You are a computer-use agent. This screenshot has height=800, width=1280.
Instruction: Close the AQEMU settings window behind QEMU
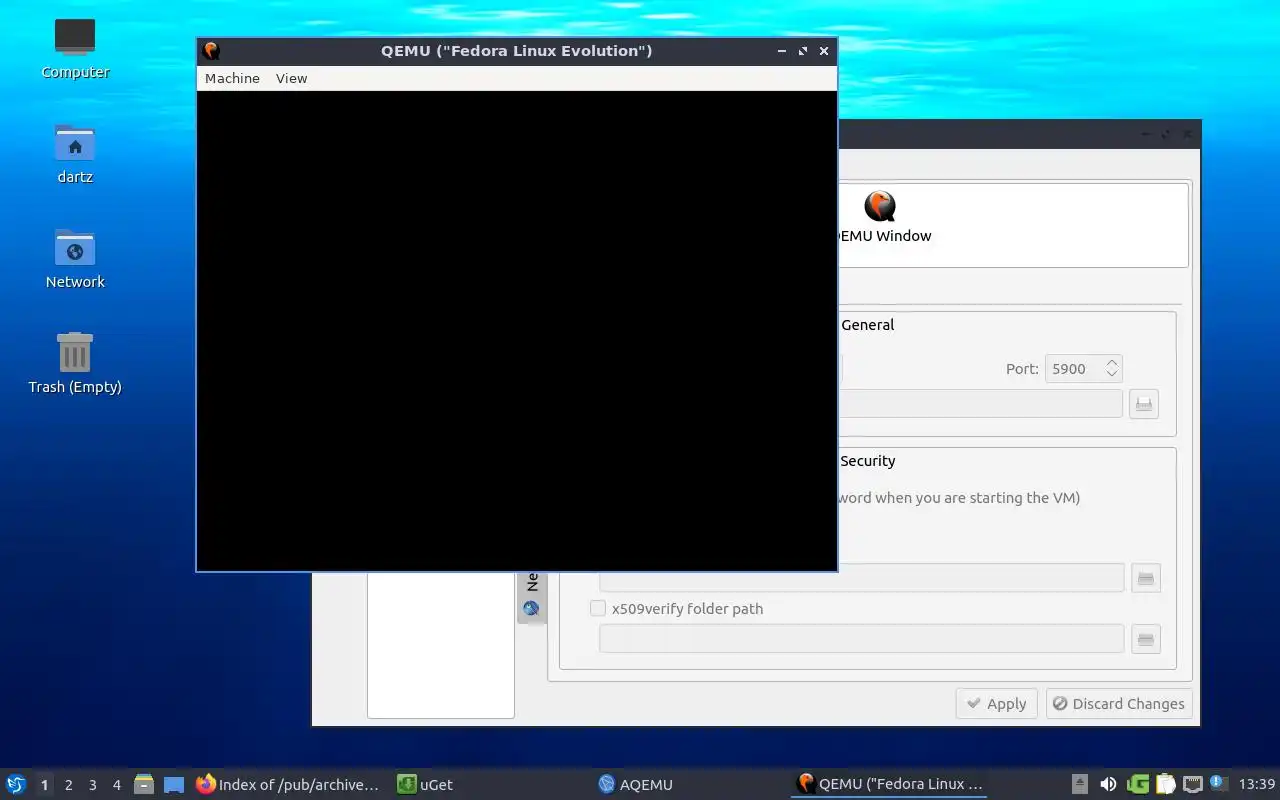pos(1187,134)
